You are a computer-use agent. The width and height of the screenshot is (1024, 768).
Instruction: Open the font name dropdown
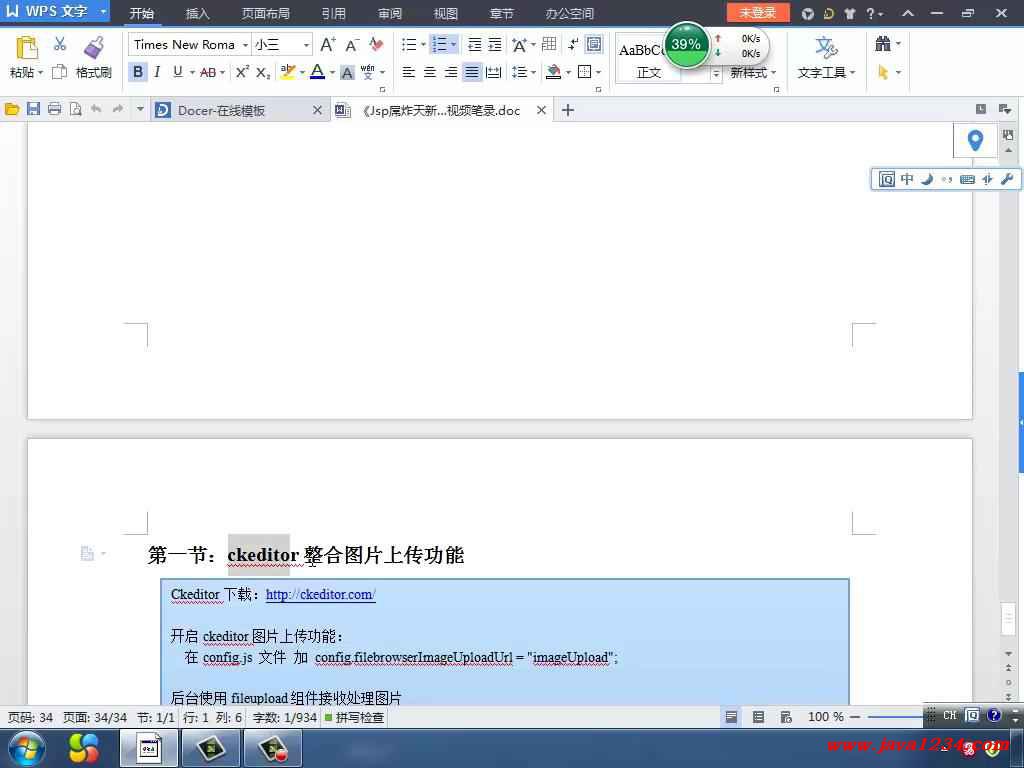pos(245,45)
